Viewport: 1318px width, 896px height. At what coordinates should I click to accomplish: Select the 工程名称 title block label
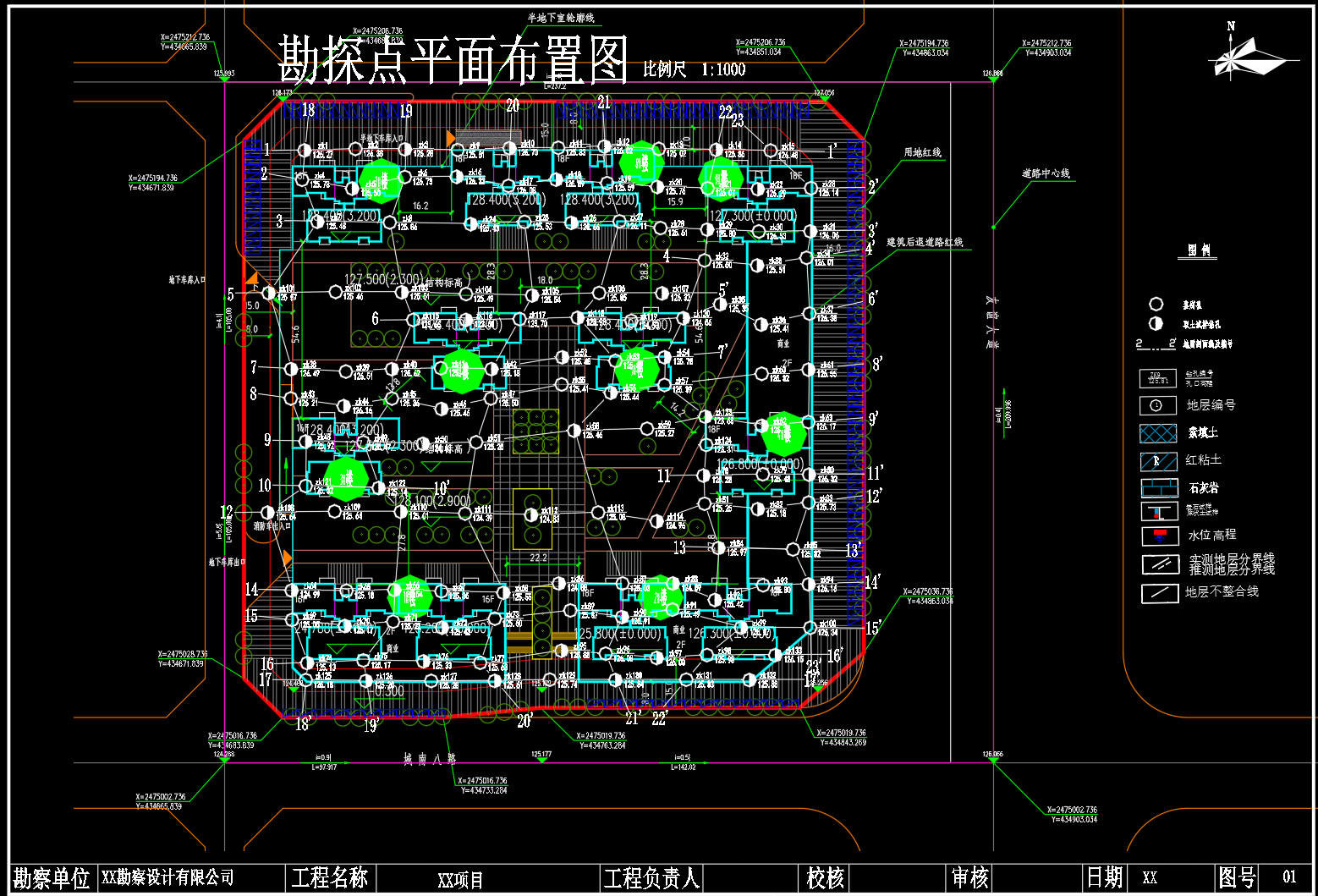[x=329, y=878]
